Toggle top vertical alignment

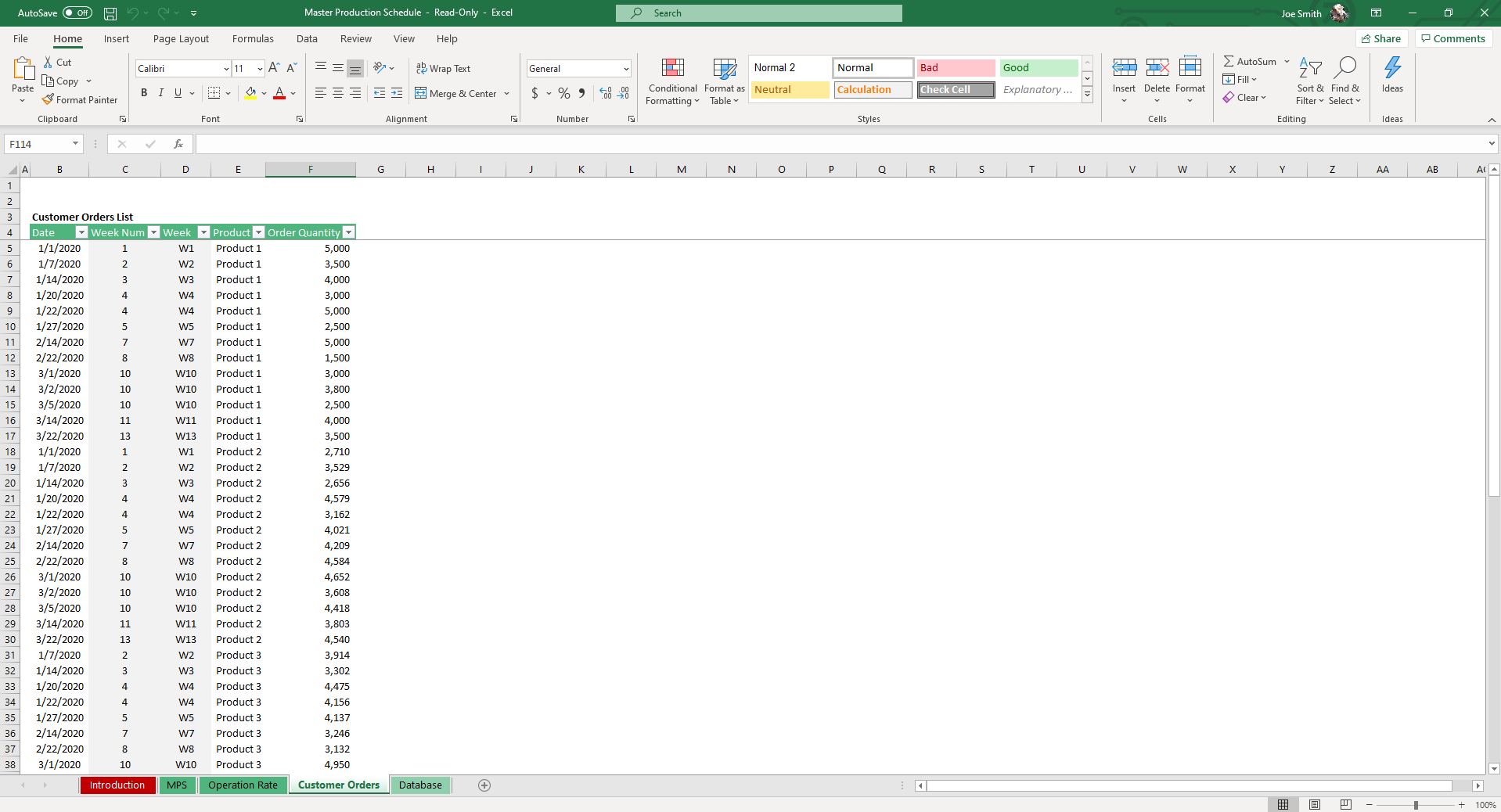[x=321, y=69]
